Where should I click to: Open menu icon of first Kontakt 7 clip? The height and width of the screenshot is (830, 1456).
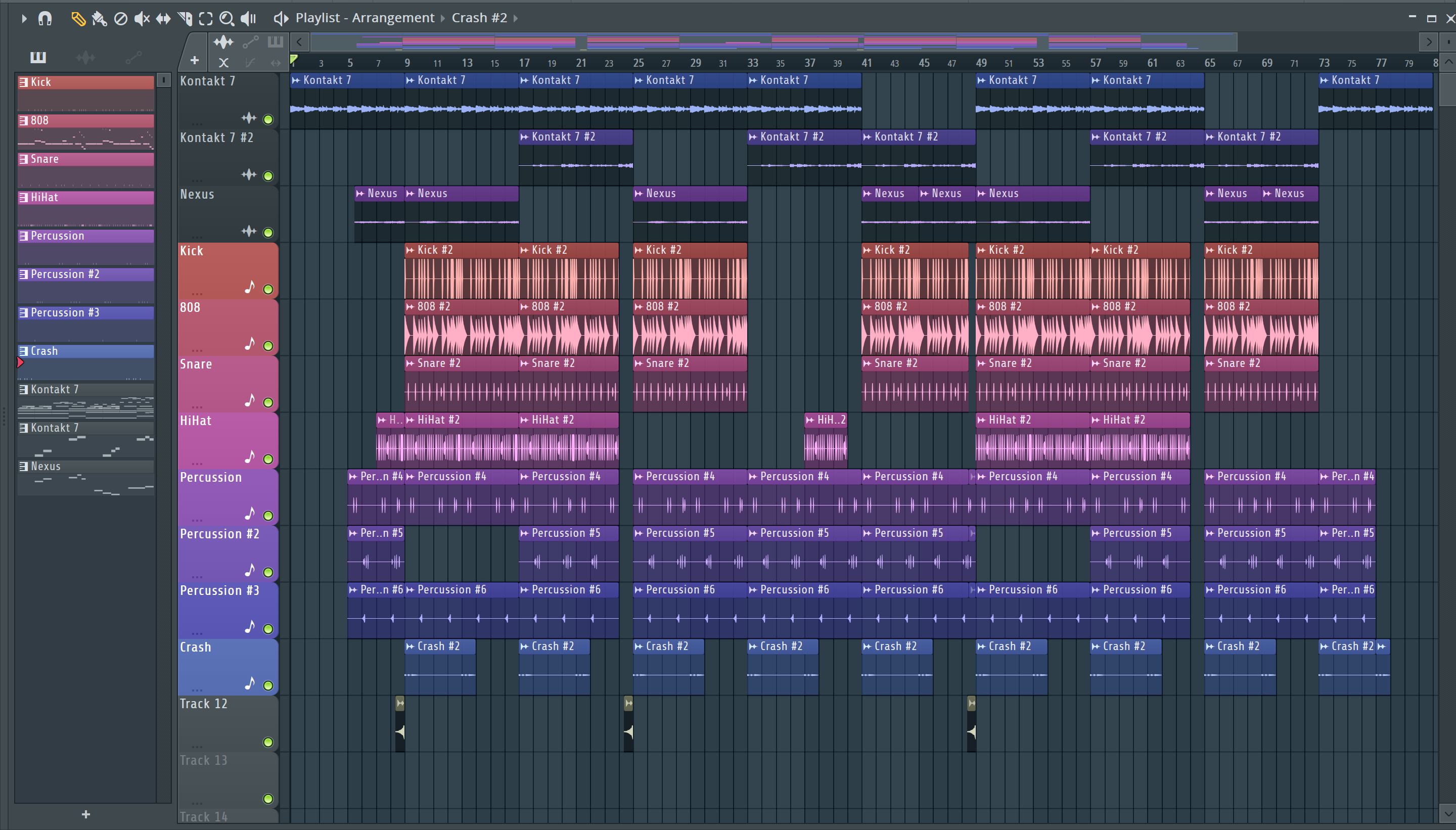pos(296,80)
